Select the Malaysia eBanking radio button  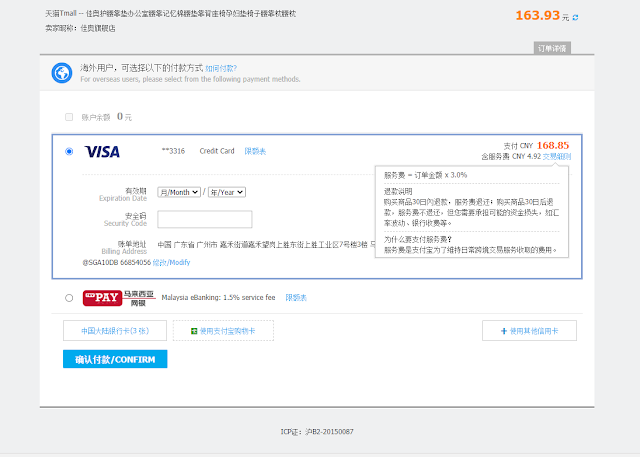(69, 298)
